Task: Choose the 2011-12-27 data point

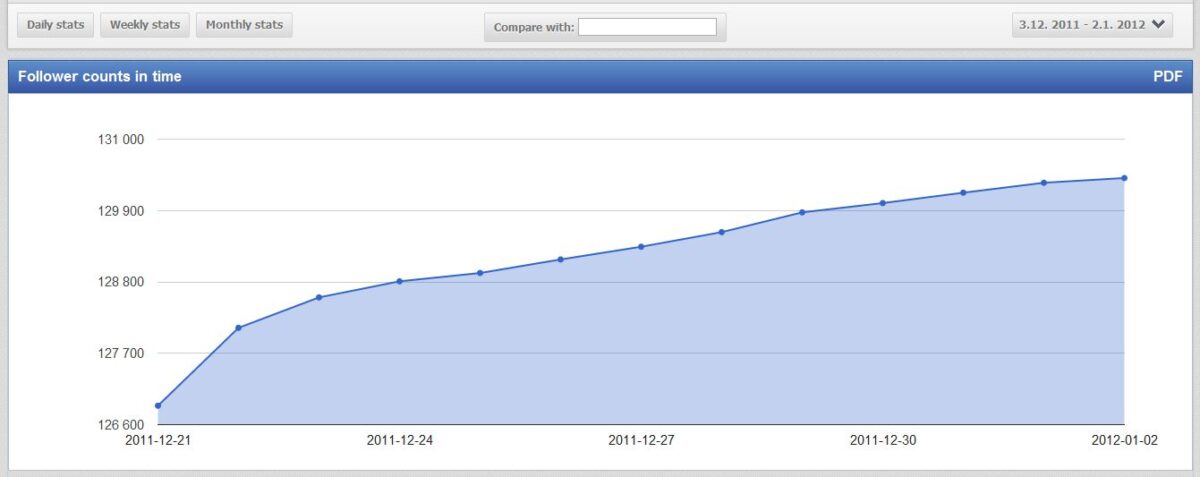Action: (x=641, y=247)
